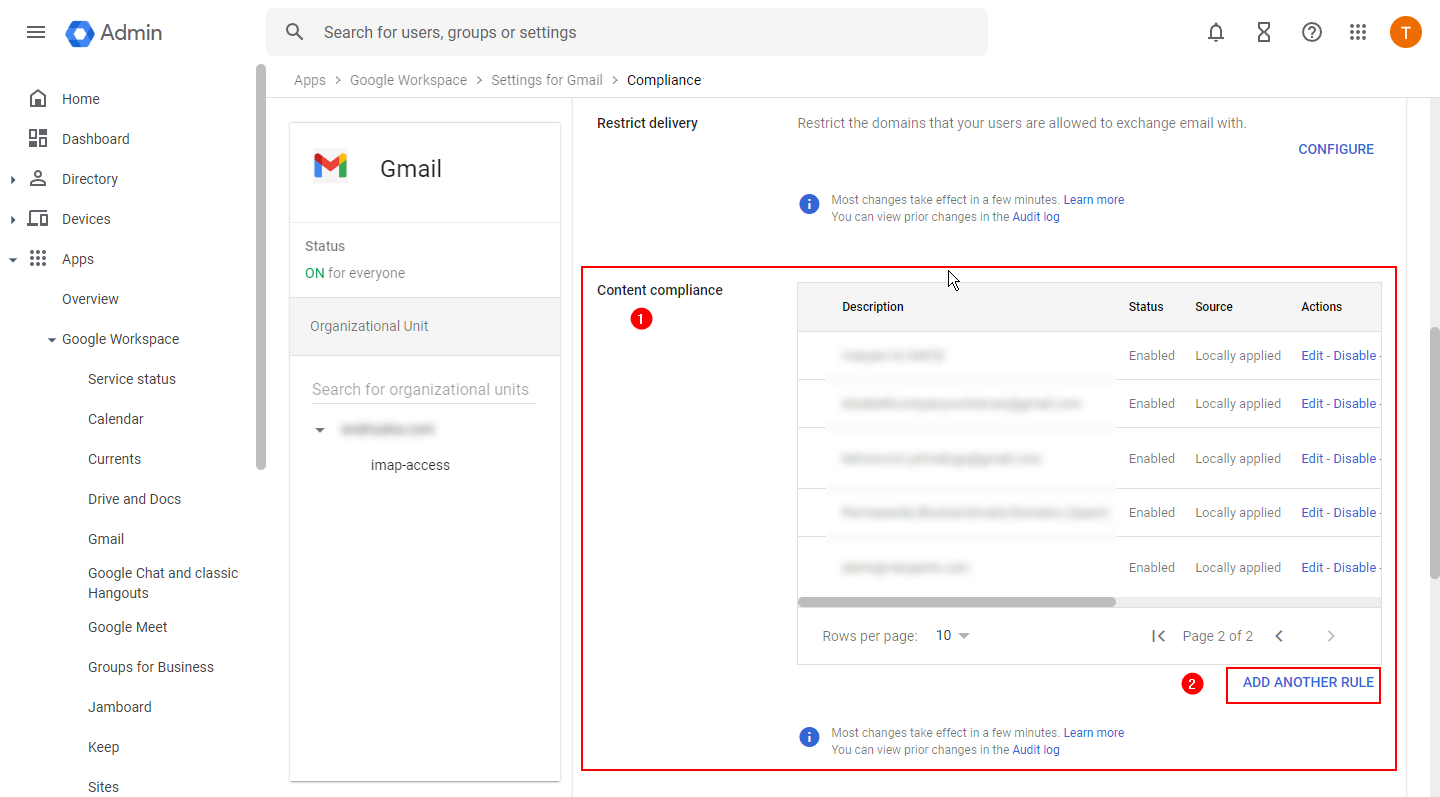Click the info icon below Restrict delivery

[809, 203]
